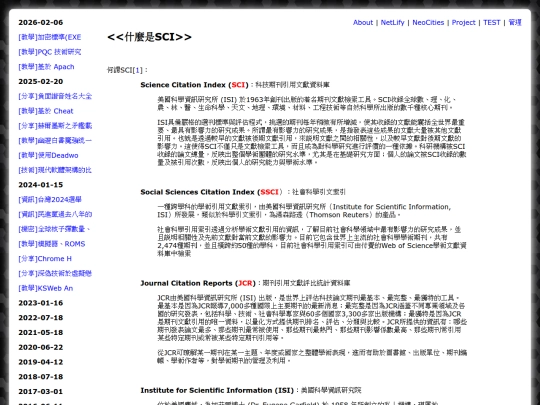Expand the 2019-04-12 date group

click(41, 362)
